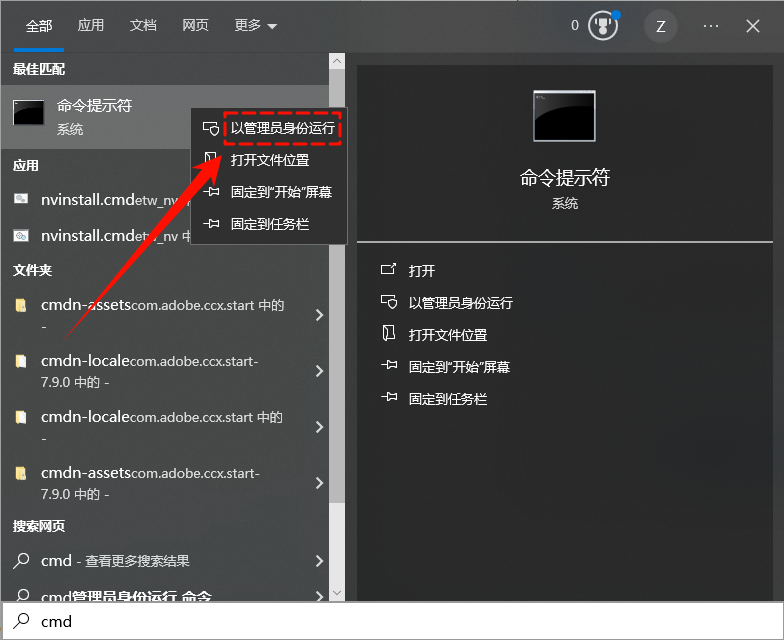Viewport: 784px width, 640px height.
Task: Switch to the 文档 tab
Action: coord(143,25)
